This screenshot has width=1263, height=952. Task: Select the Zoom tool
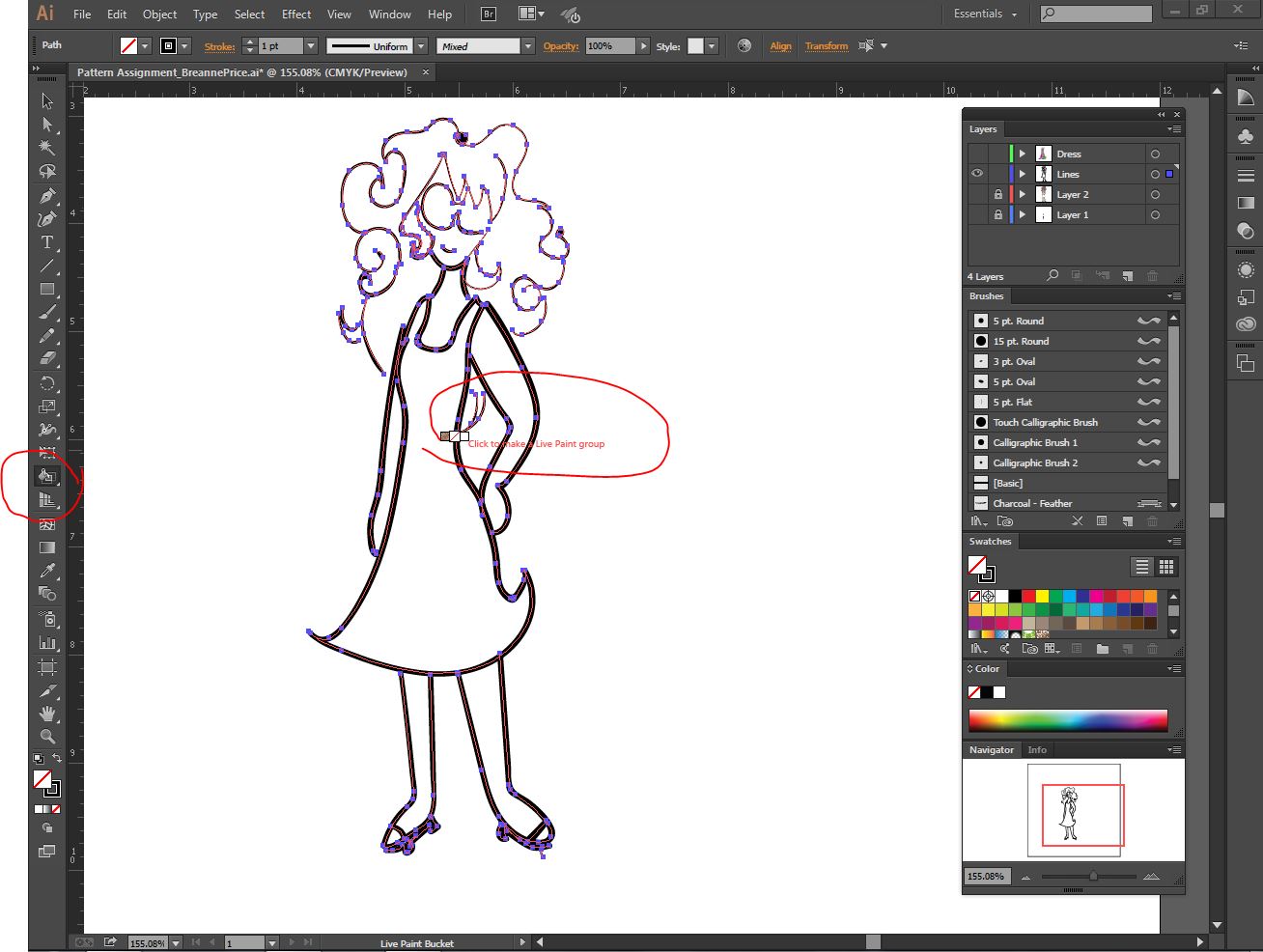46,736
